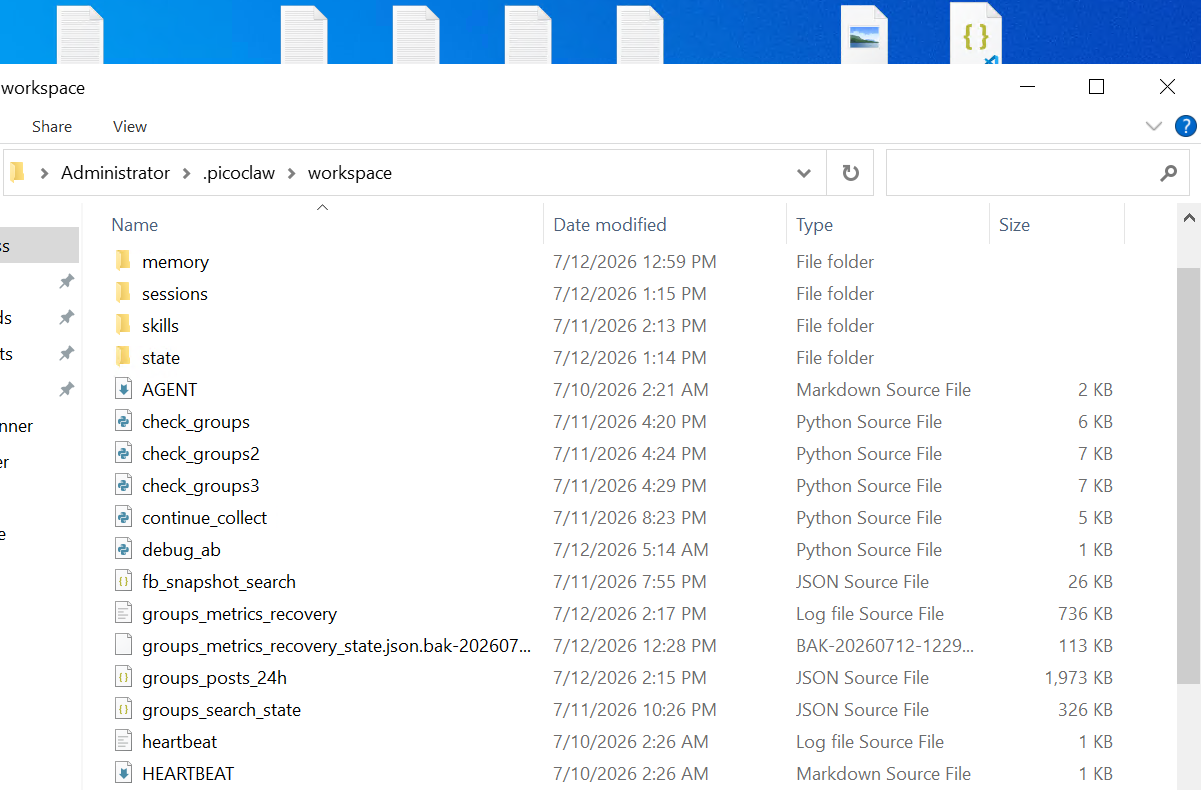Click the vertical scrollbar in file list
The height and width of the screenshot is (790, 1201).
coord(1188,476)
